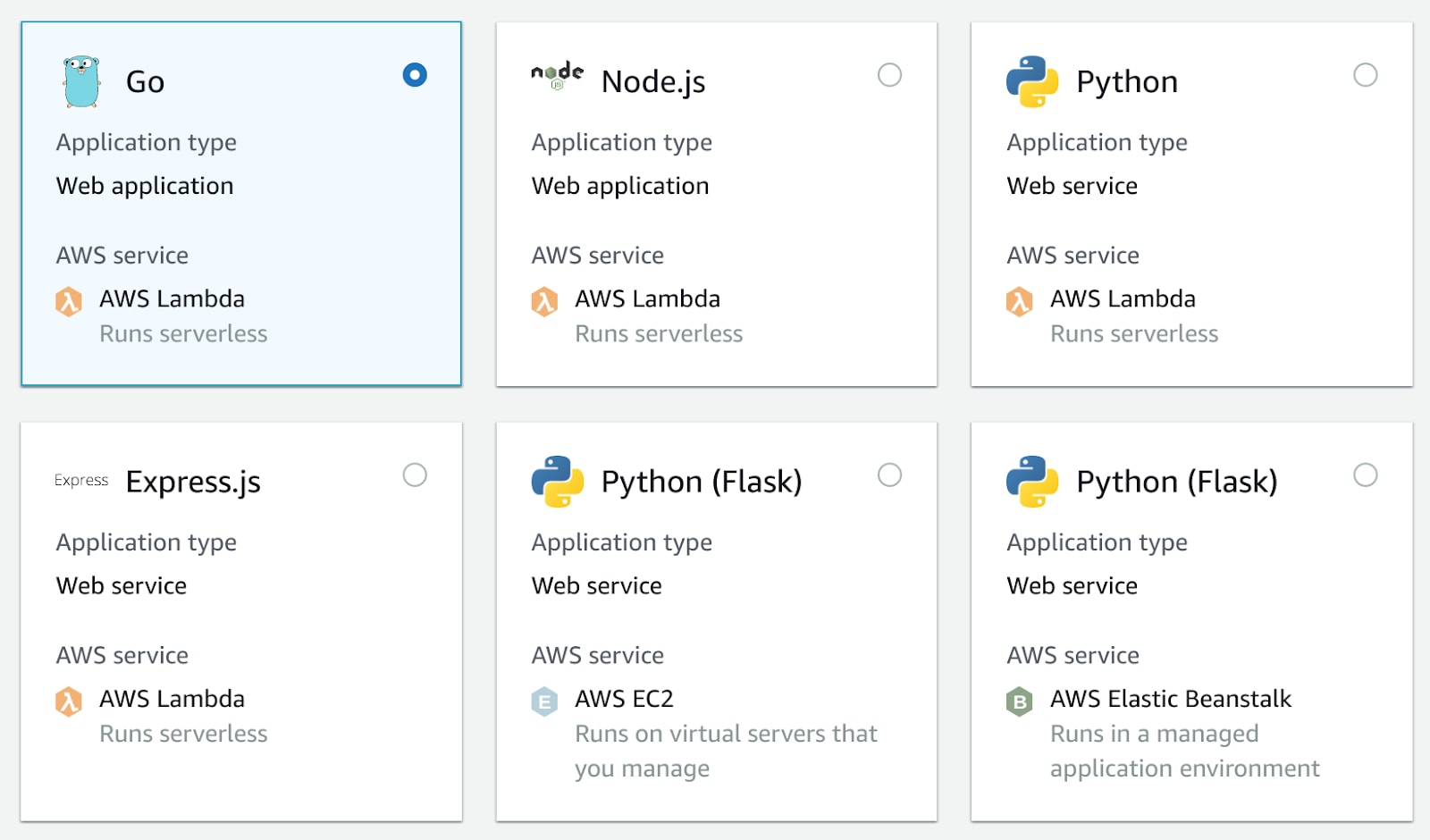Select the Go template radio button
Image resolution: width=1430 pixels, height=840 pixels.
click(415, 74)
